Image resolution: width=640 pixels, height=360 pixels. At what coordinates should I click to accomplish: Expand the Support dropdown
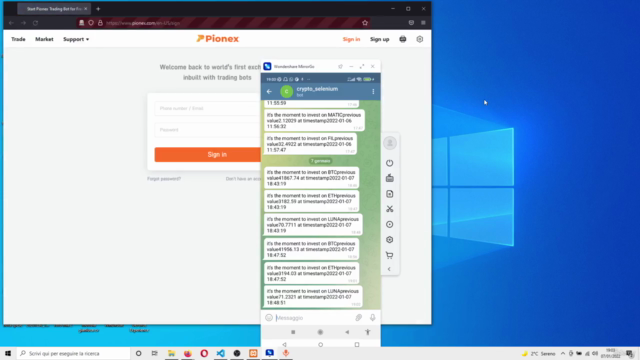coord(76,39)
